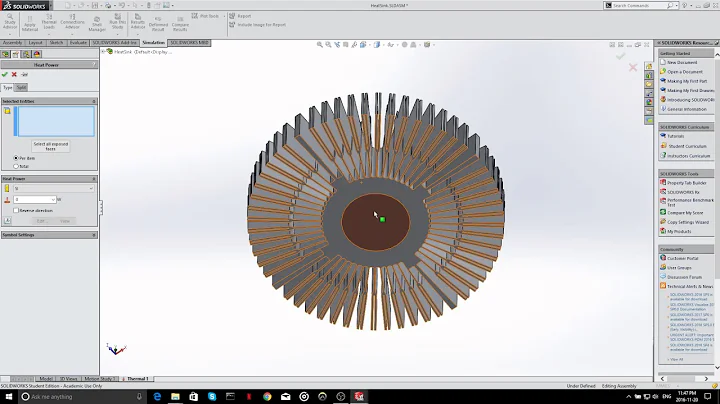Open the Study Advisor dropdown arrow
720x404 pixels.
coord(10,34)
